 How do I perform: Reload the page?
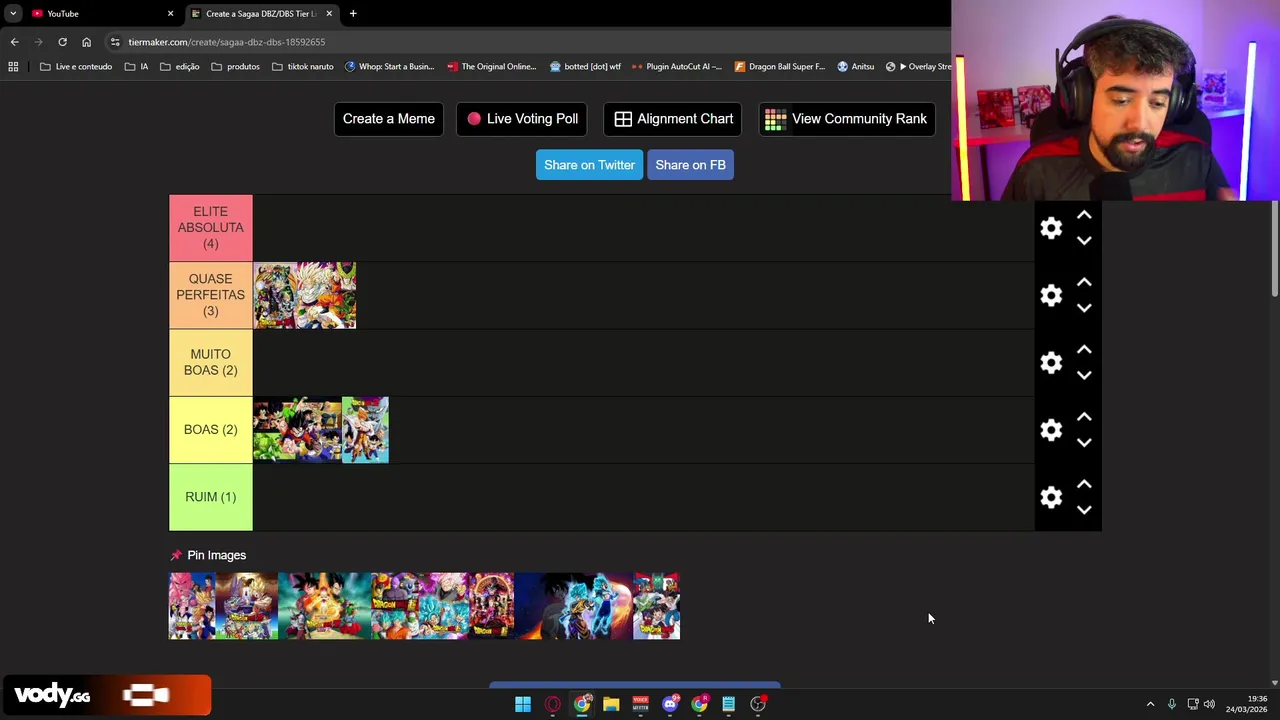(x=62, y=42)
